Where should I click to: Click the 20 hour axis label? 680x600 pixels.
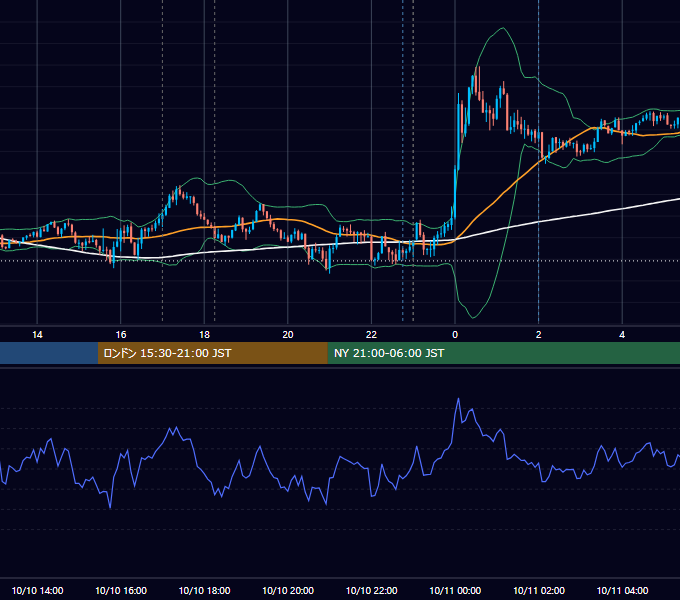click(x=288, y=335)
